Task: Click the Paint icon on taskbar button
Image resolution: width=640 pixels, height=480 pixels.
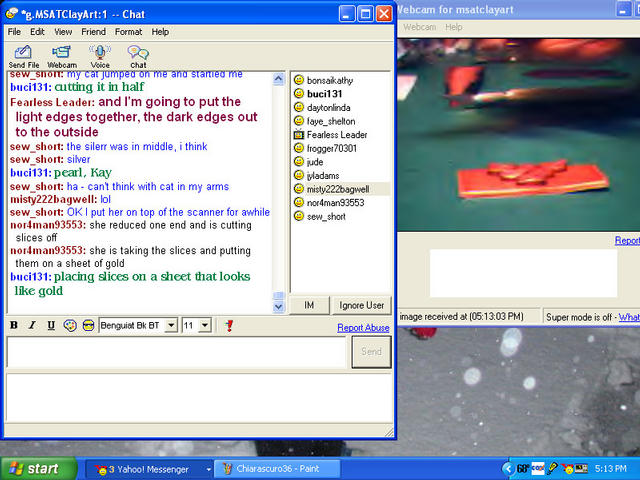Action: coord(227,469)
